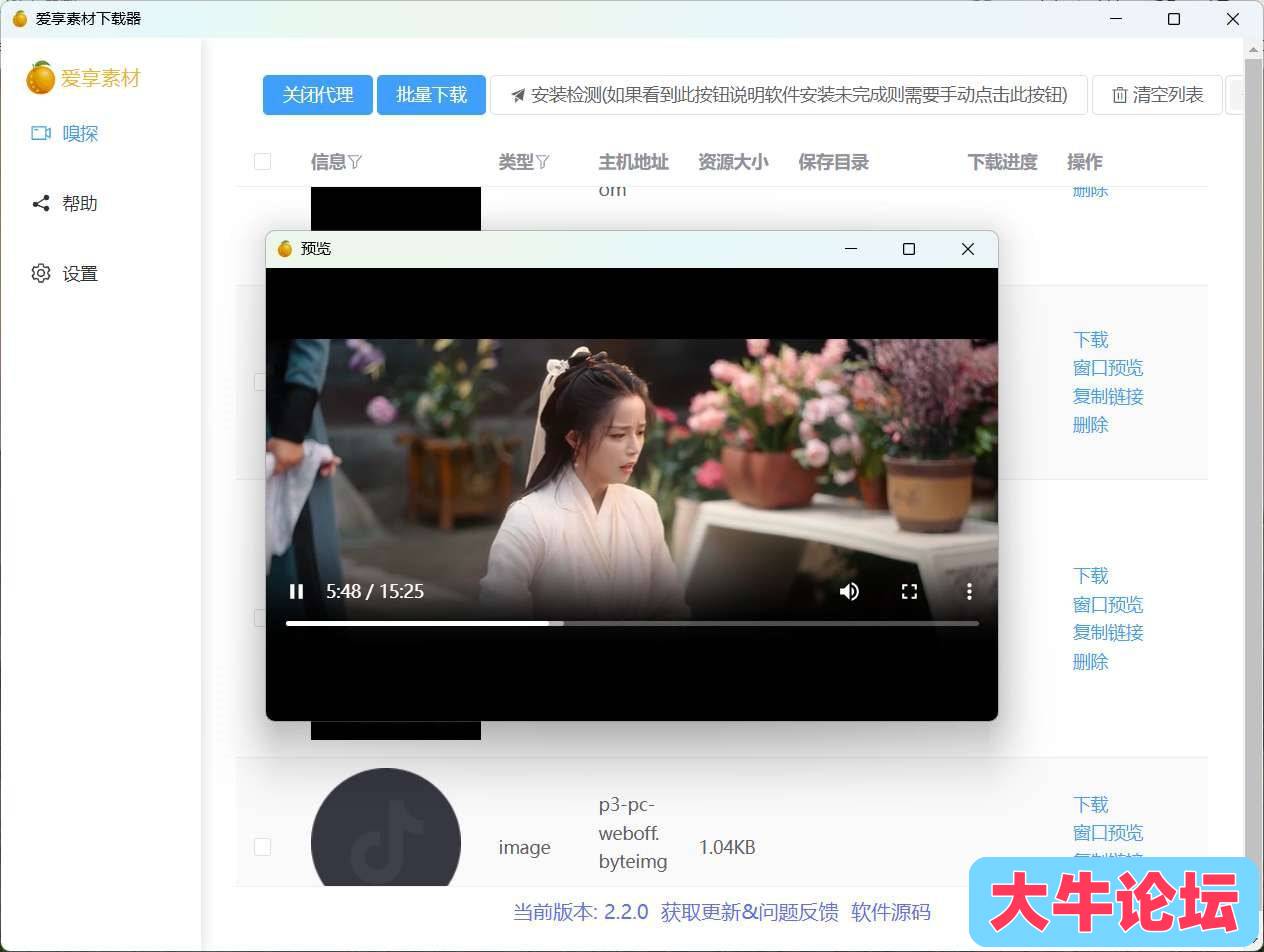This screenshot has width=1264, height=952.
Task: Minimize the 爱享素材下载器 main window
Action: pyautogui.click(x=1116, y=19)
